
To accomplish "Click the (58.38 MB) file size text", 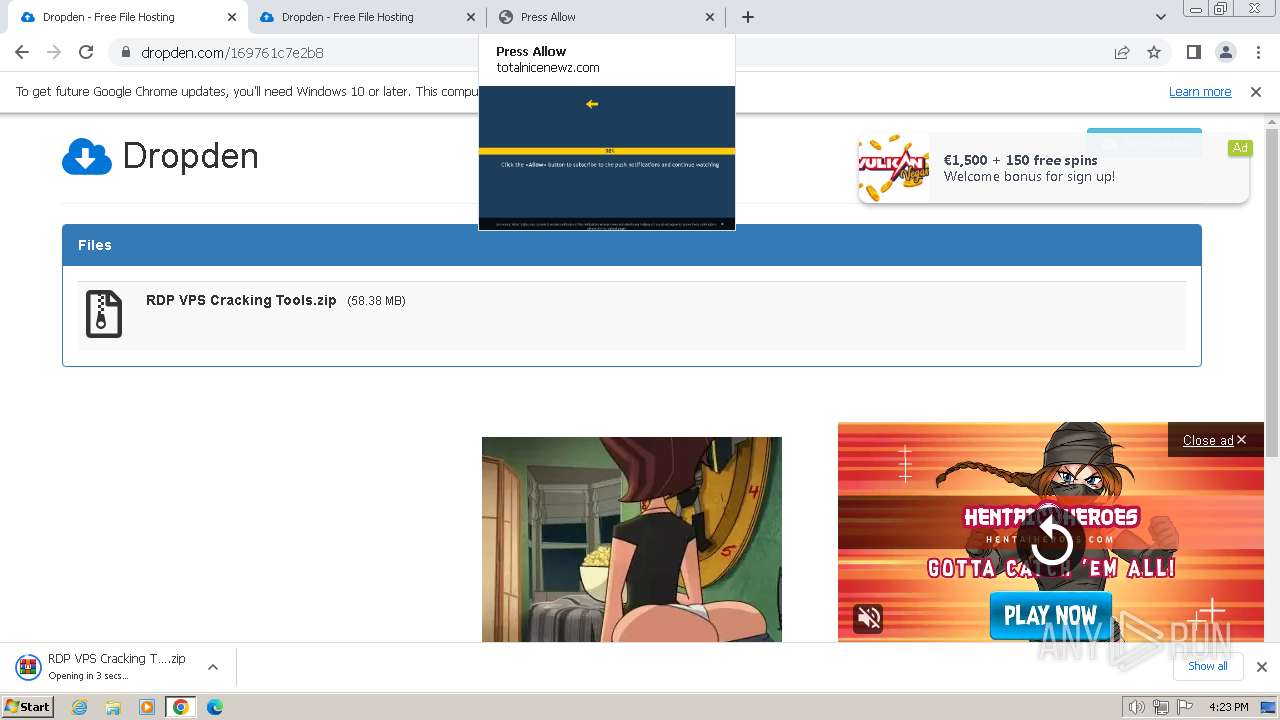I will [x=376, y=301].
